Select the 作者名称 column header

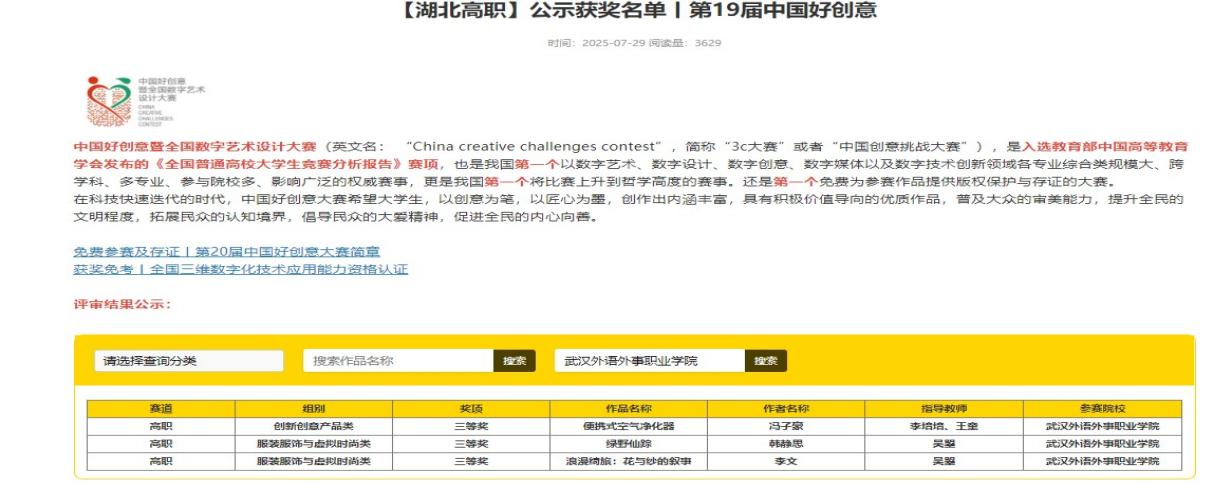pyautogui.click(x=786, y=409)
